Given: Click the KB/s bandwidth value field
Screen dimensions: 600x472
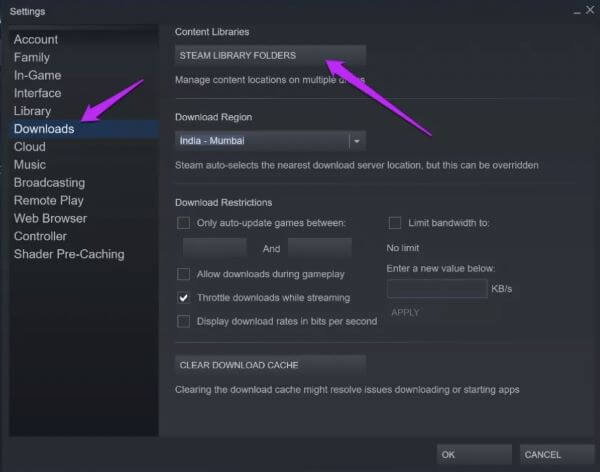Looking at the screenshot, I should (437, 289).
